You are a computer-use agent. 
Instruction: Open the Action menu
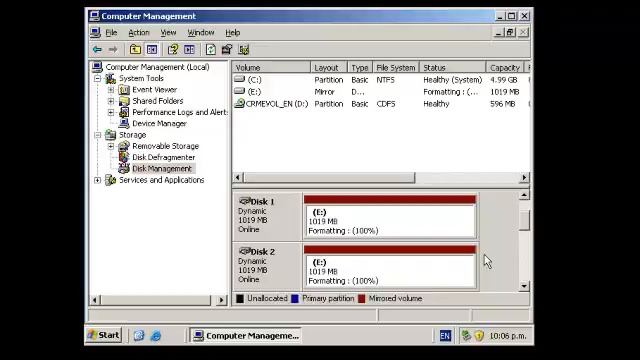click(139, 33)
